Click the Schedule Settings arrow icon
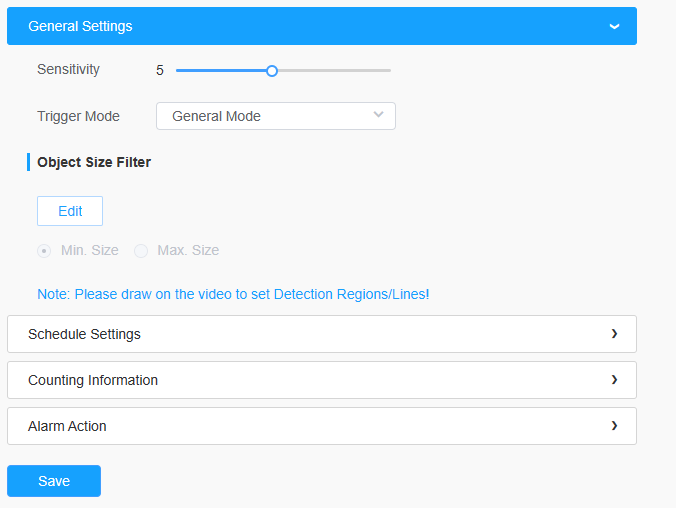The height and width of the screenshot is (508, 676). (614, 333)
